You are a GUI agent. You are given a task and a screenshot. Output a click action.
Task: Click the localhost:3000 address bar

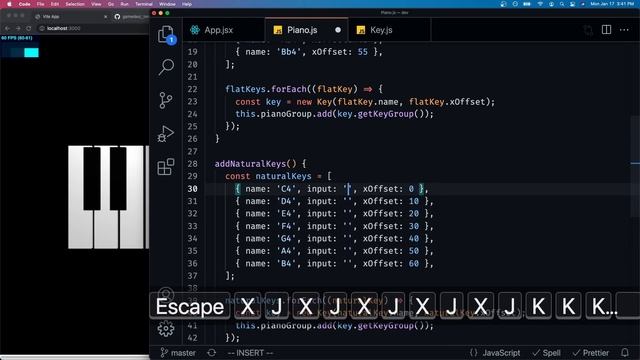(92, 28)
